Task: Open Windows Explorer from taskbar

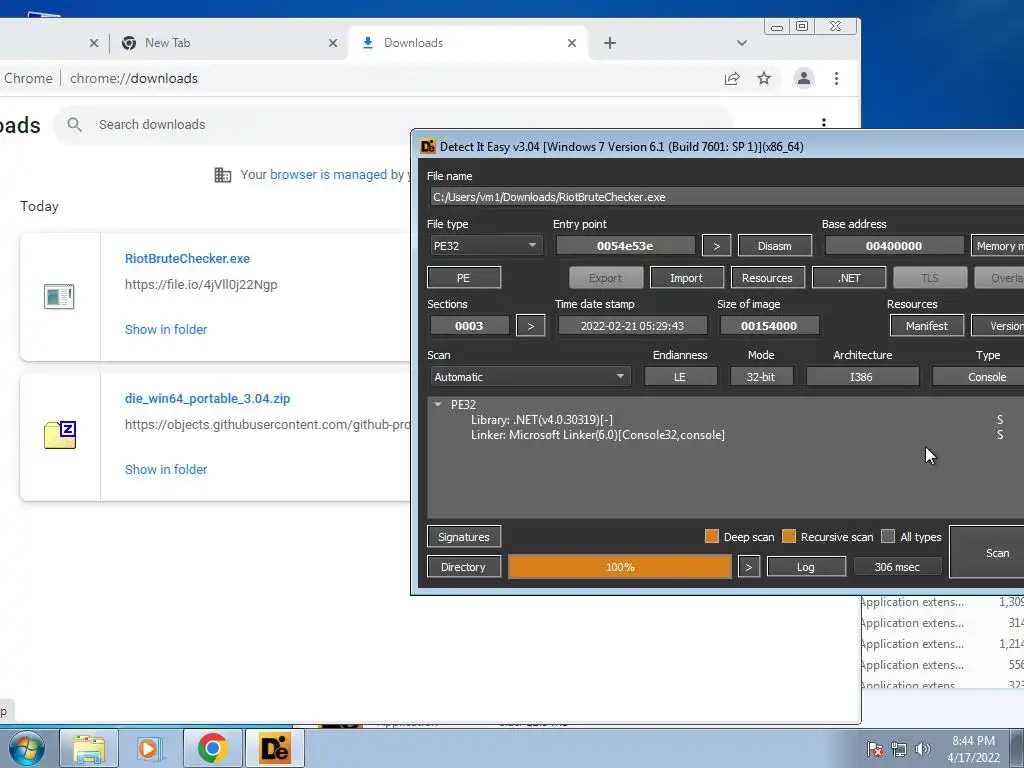Action: [x=89, y=748]
